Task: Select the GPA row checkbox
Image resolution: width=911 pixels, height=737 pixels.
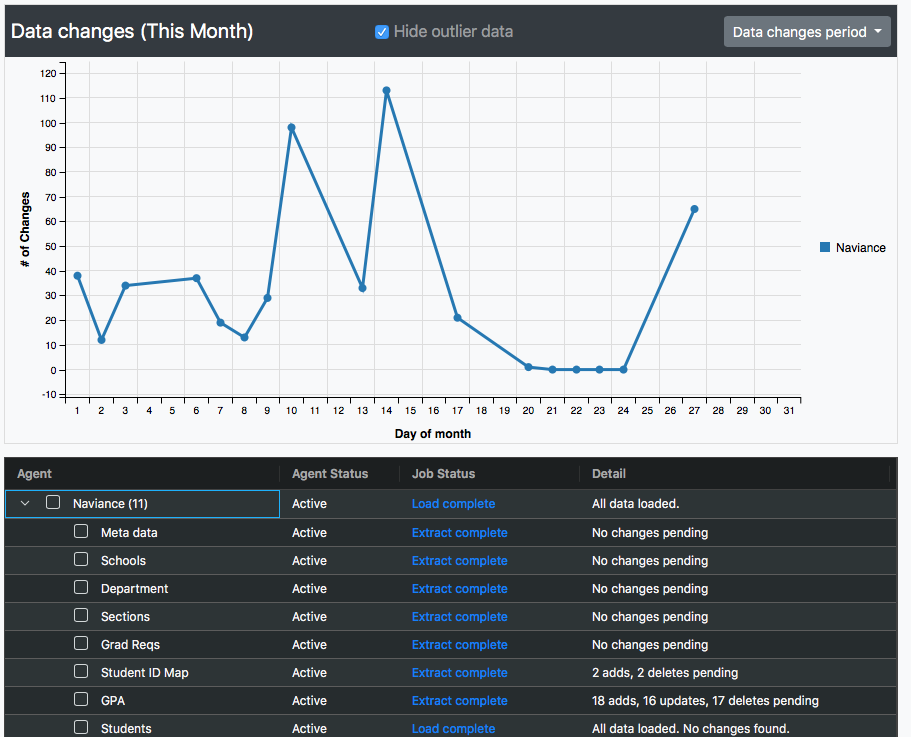Action: tap(81, 700)
